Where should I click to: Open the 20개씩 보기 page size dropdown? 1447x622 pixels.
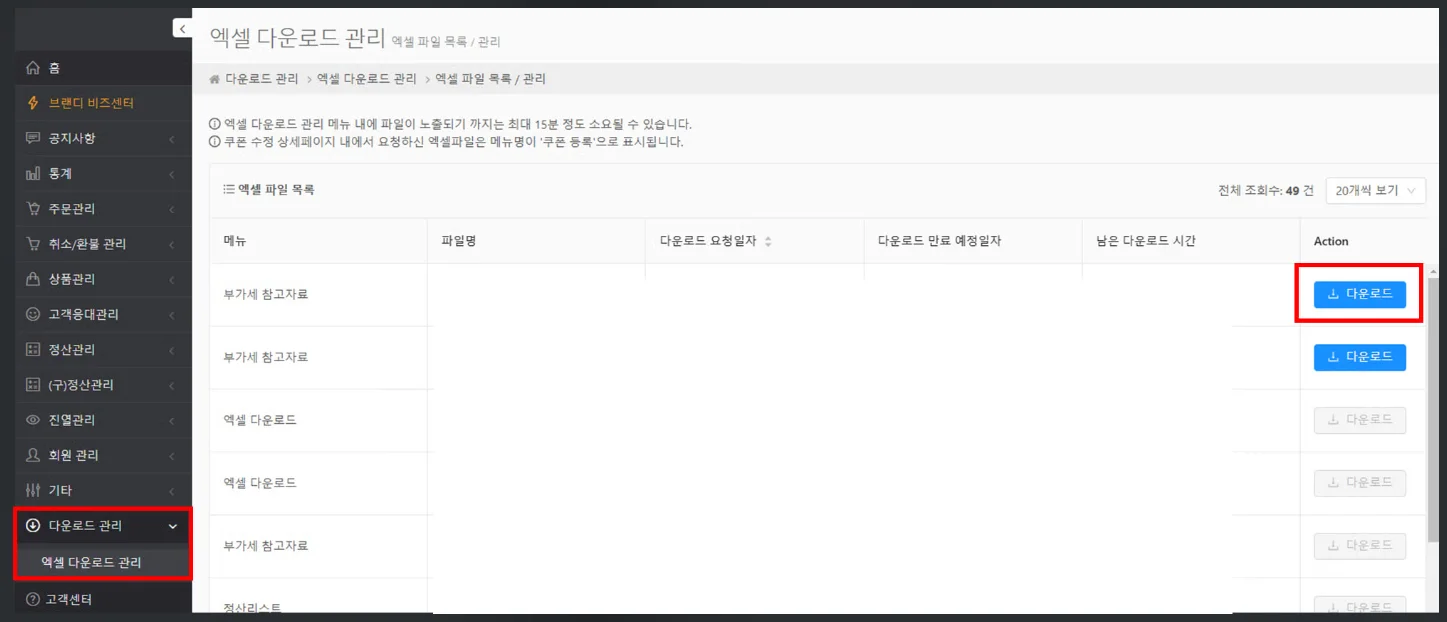point(1375,190)
